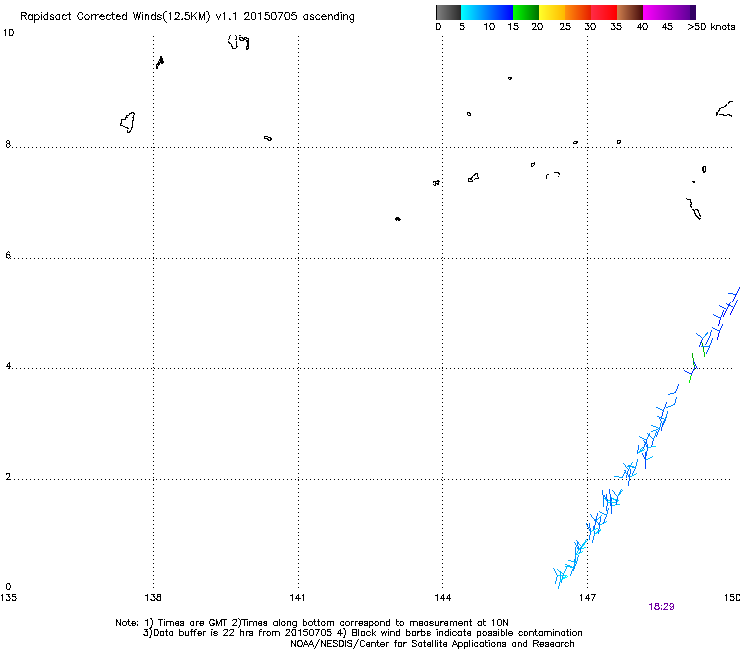Click the '40' label under the color bar
This screenshot has width=740, height=650.
pos(642,27)
